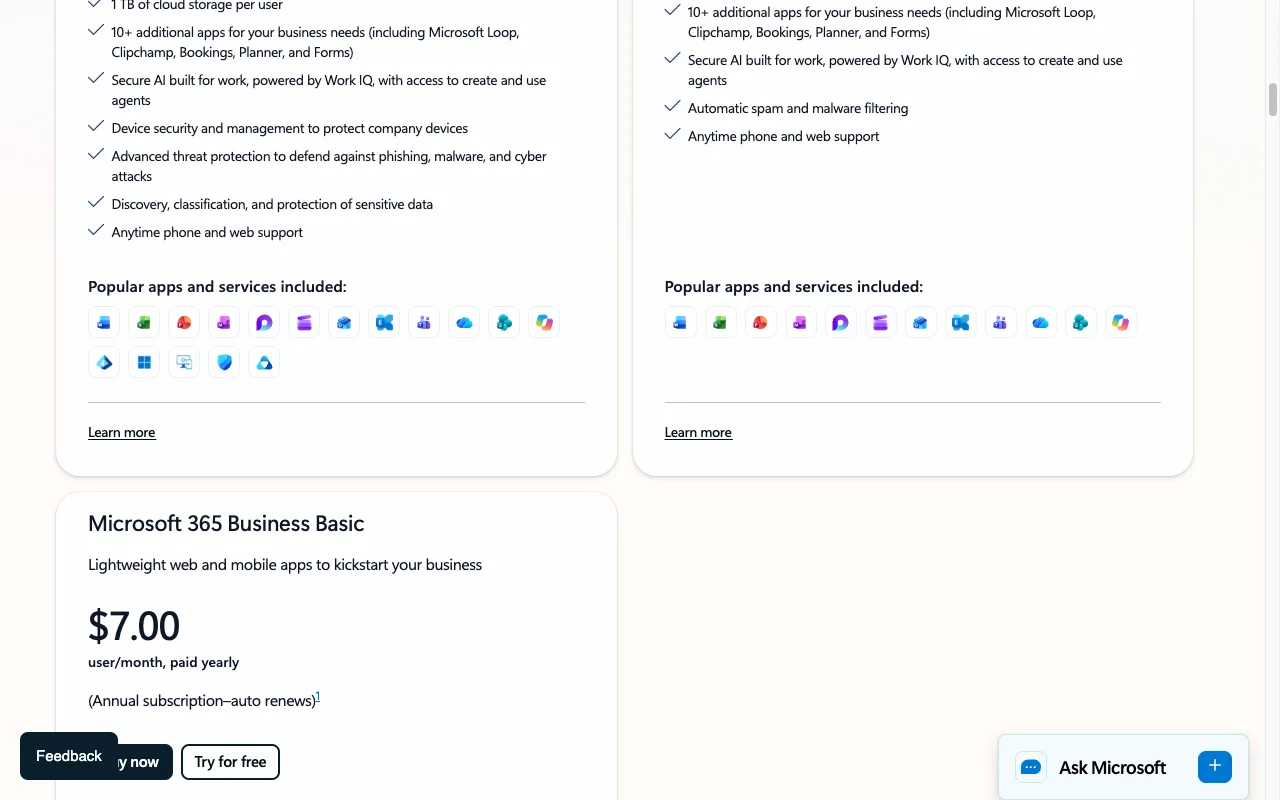Click the Ask Microsoft plus button
This screenshot has height=800, width=1280.
click(1215, 767)
